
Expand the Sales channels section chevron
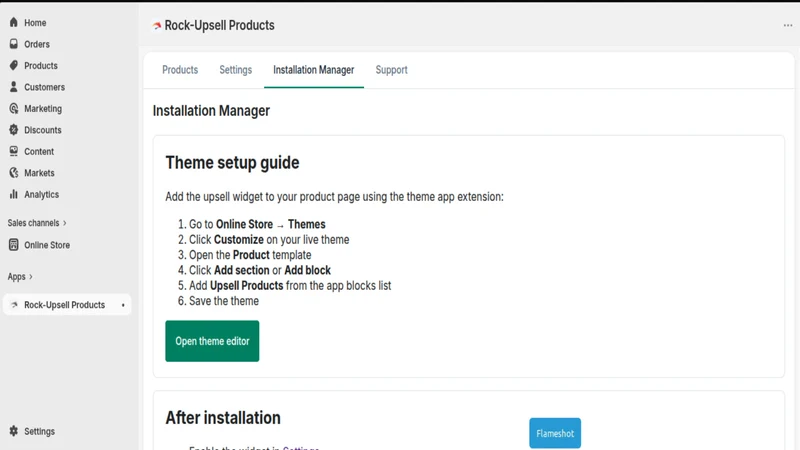65,223
